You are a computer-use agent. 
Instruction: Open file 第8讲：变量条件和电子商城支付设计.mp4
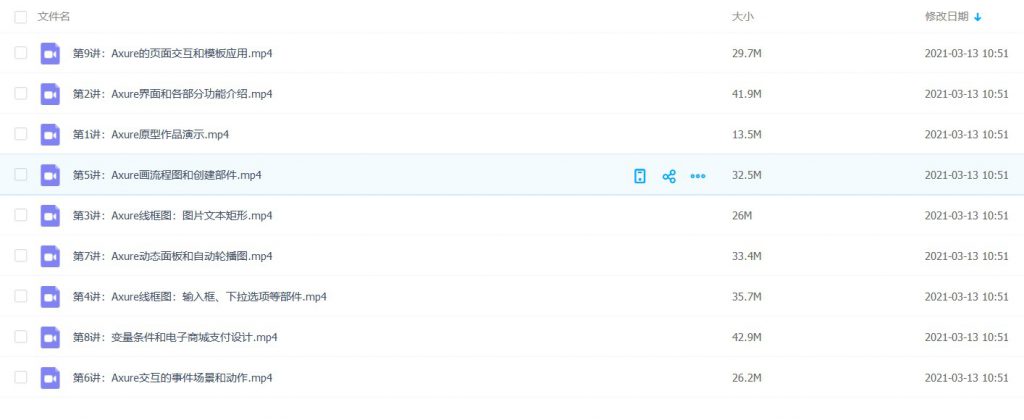(175, 337)
